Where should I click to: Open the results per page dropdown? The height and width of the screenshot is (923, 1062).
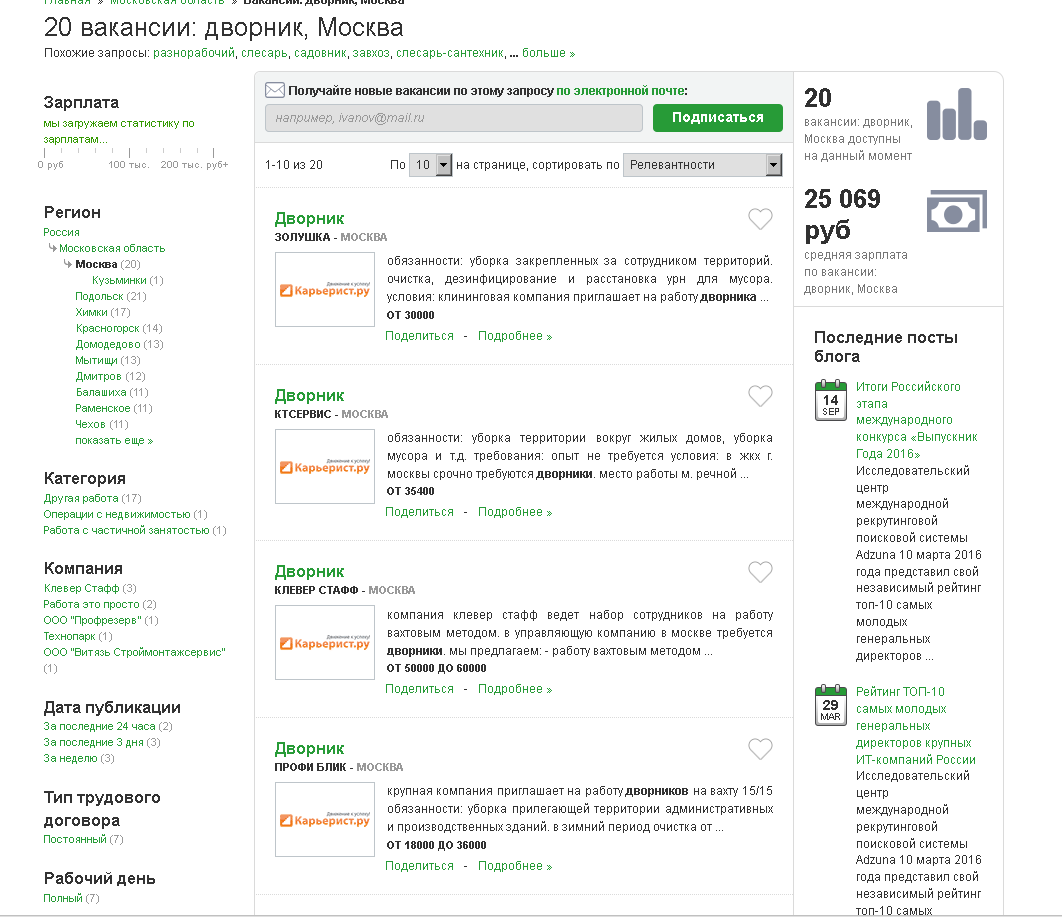[431, 165]
